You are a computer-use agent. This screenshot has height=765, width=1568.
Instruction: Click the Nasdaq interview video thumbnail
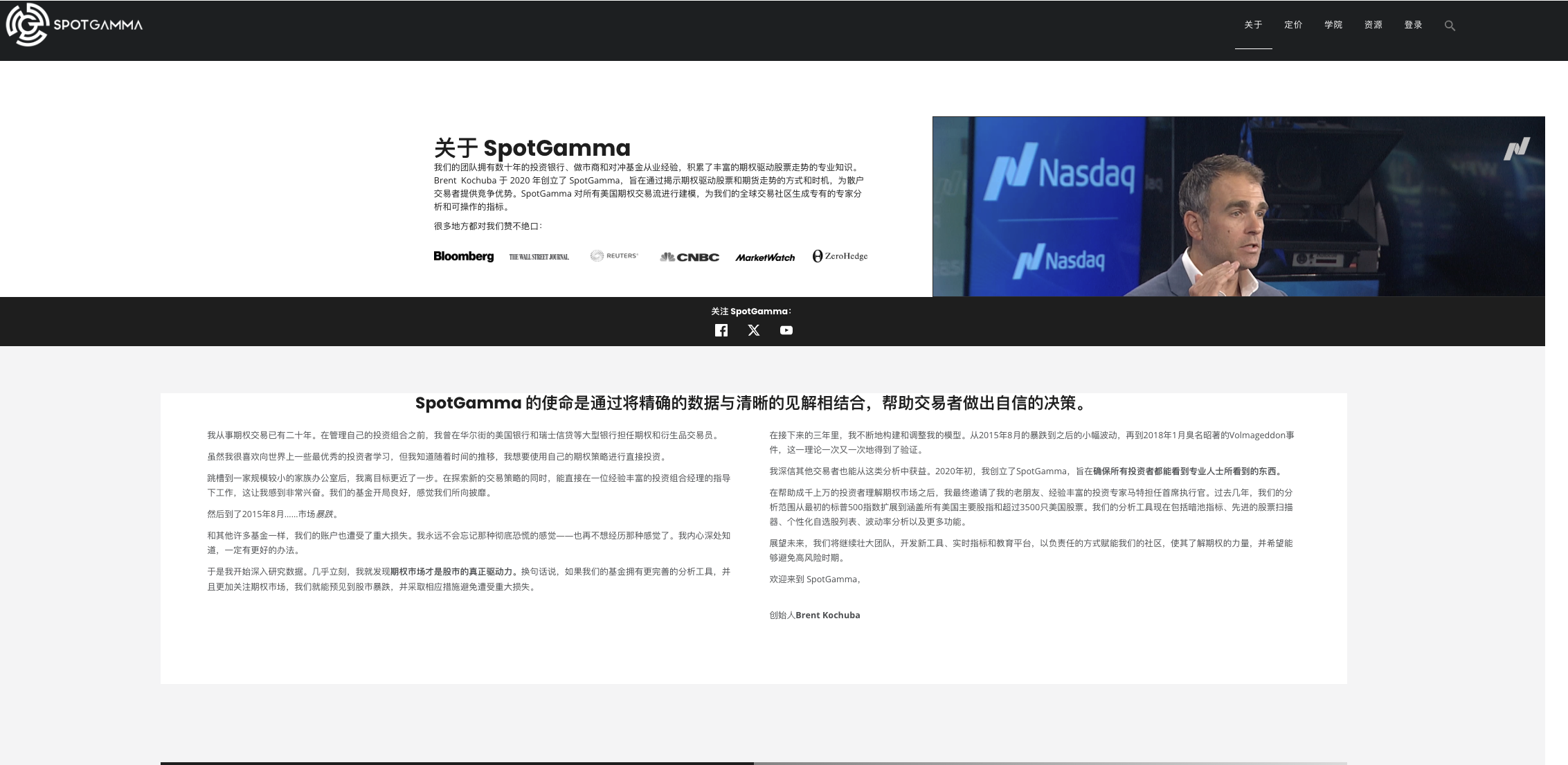pos(1238,206)
